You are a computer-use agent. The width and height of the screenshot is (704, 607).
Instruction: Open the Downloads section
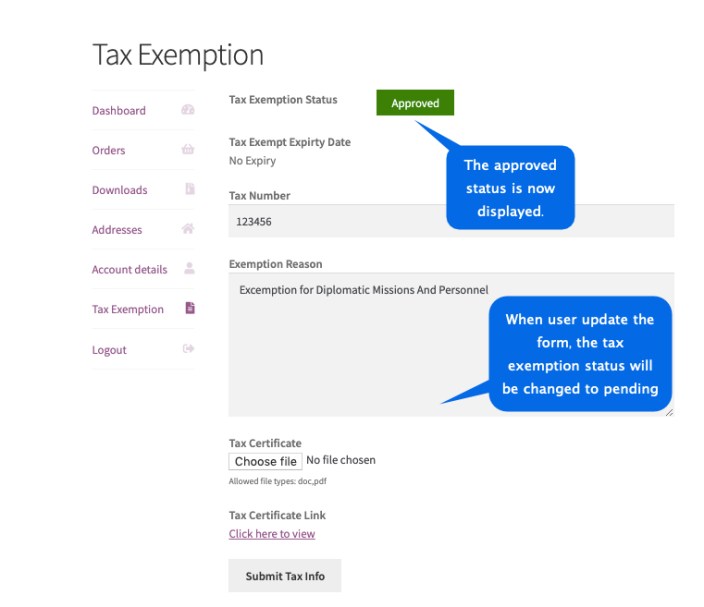pos(119,190)
